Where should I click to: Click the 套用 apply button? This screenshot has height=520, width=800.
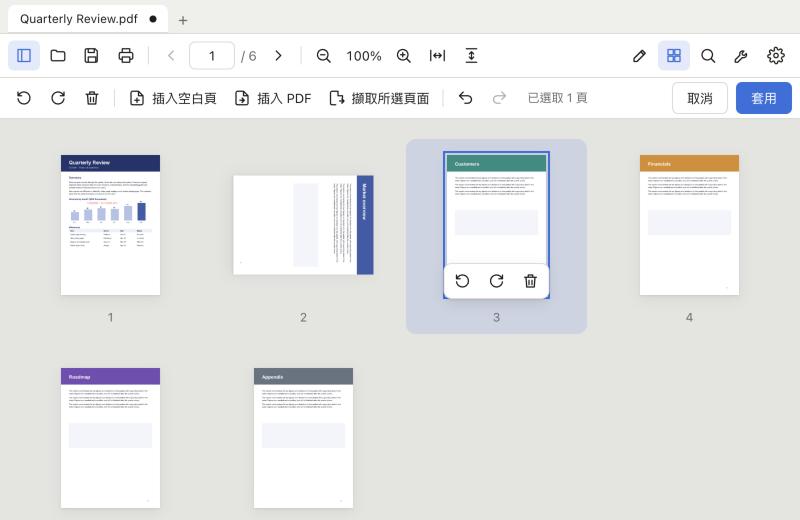coord(764,98)
